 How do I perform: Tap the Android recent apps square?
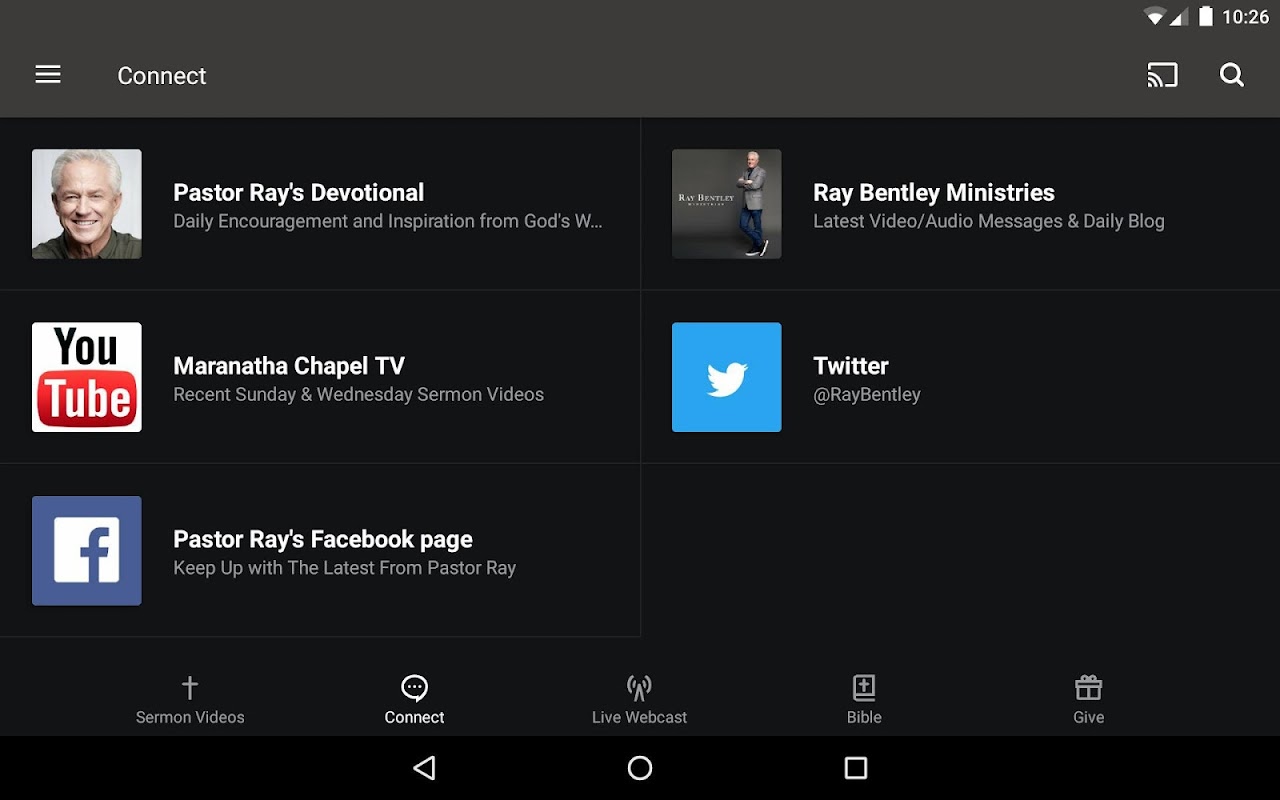(856, 768)
